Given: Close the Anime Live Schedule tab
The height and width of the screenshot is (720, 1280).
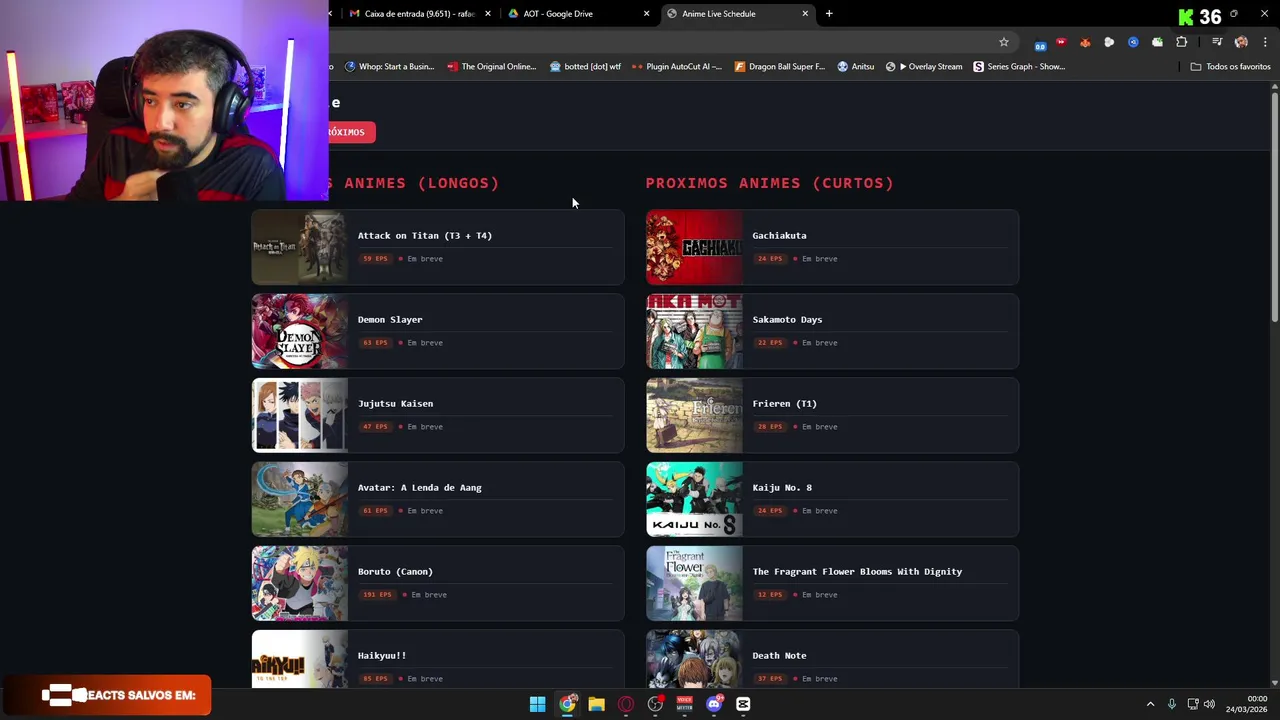Looking at the screenshot, I should pos(805,14).
